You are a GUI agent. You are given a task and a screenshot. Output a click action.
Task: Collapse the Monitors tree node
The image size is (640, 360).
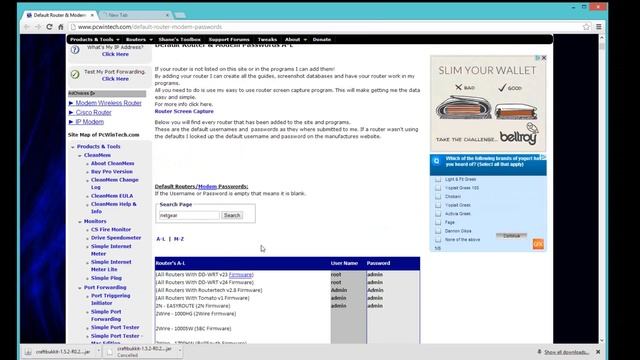80,222
